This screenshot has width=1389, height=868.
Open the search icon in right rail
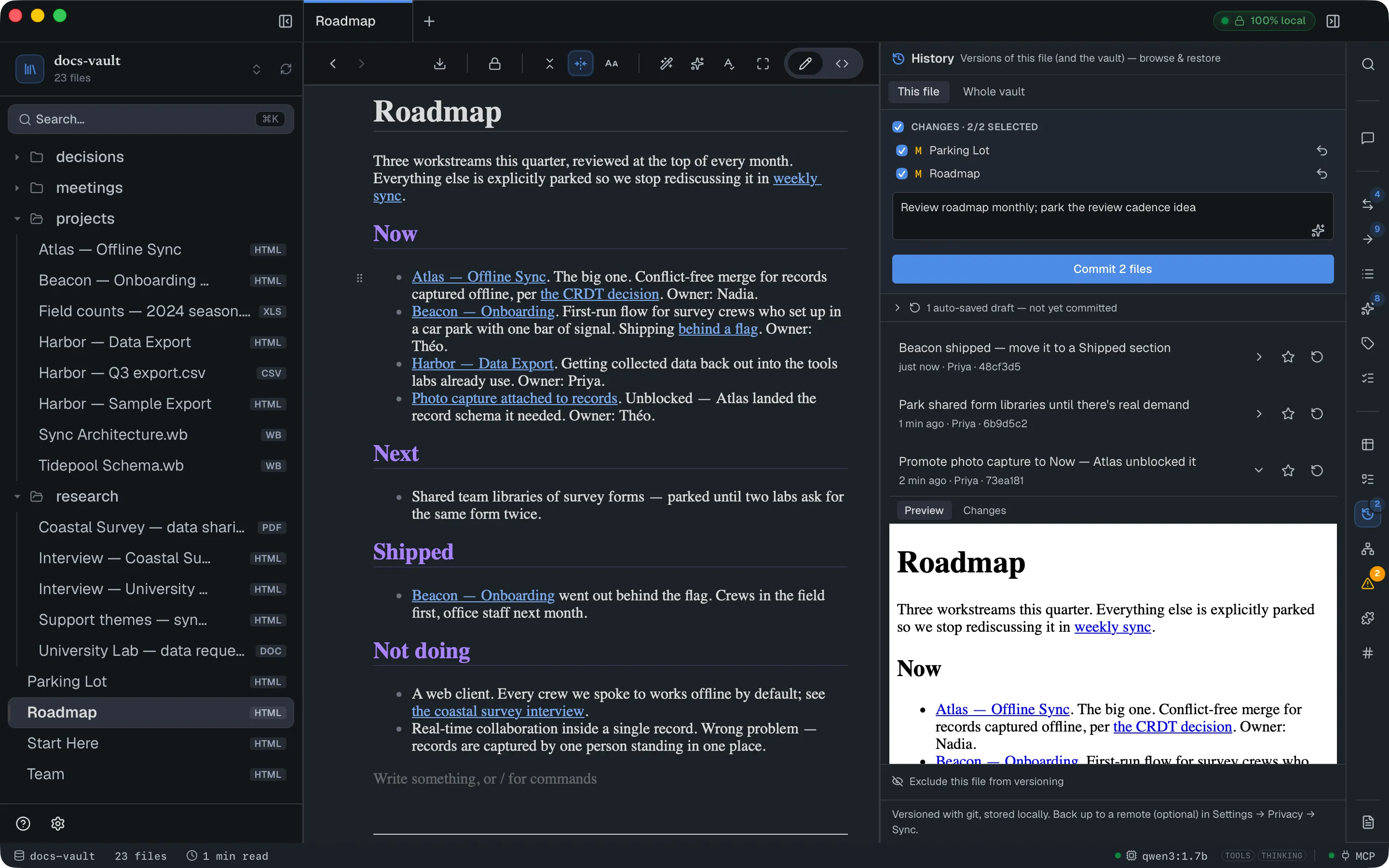1368,64
